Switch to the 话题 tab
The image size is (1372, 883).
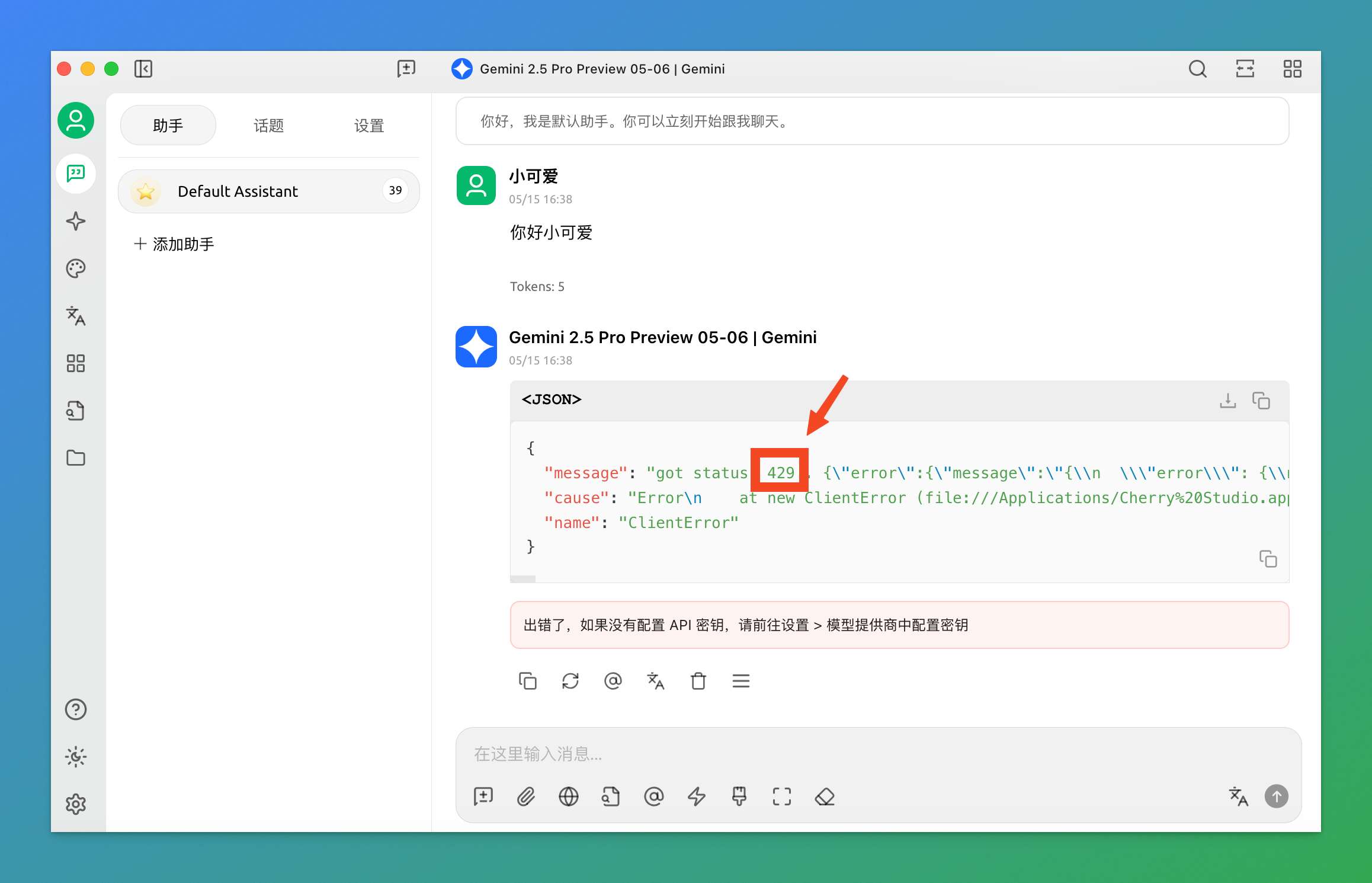pos(268,125)
